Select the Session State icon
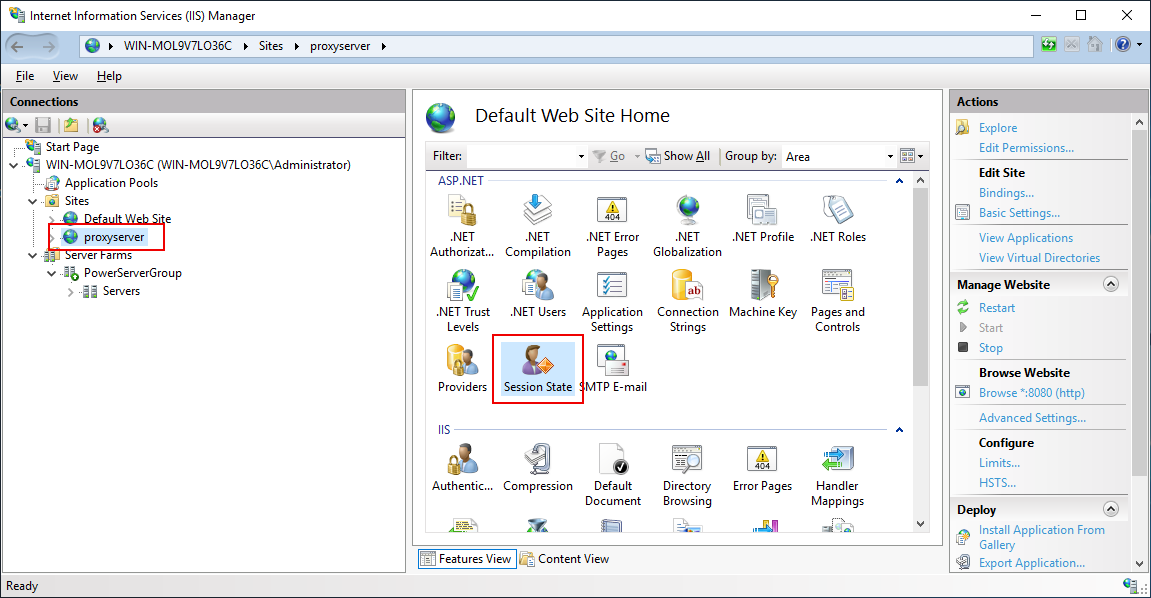This screenshot has width=1151, height=598. click(537, 368)
